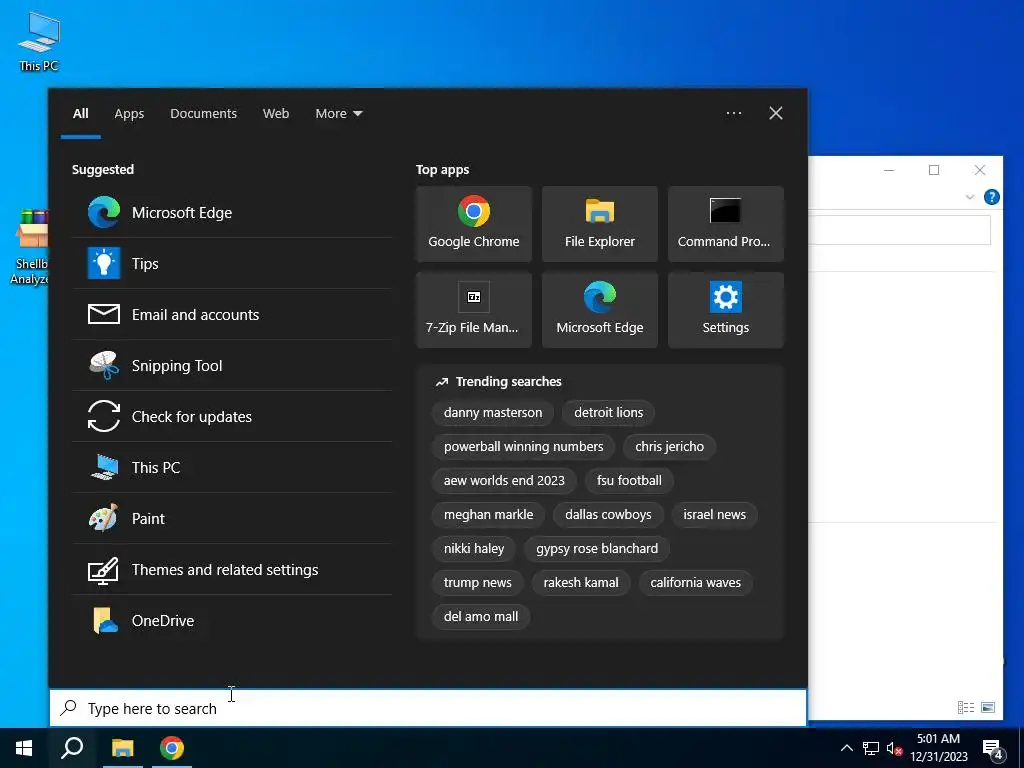Search trending topic trump news

(477, 583)
